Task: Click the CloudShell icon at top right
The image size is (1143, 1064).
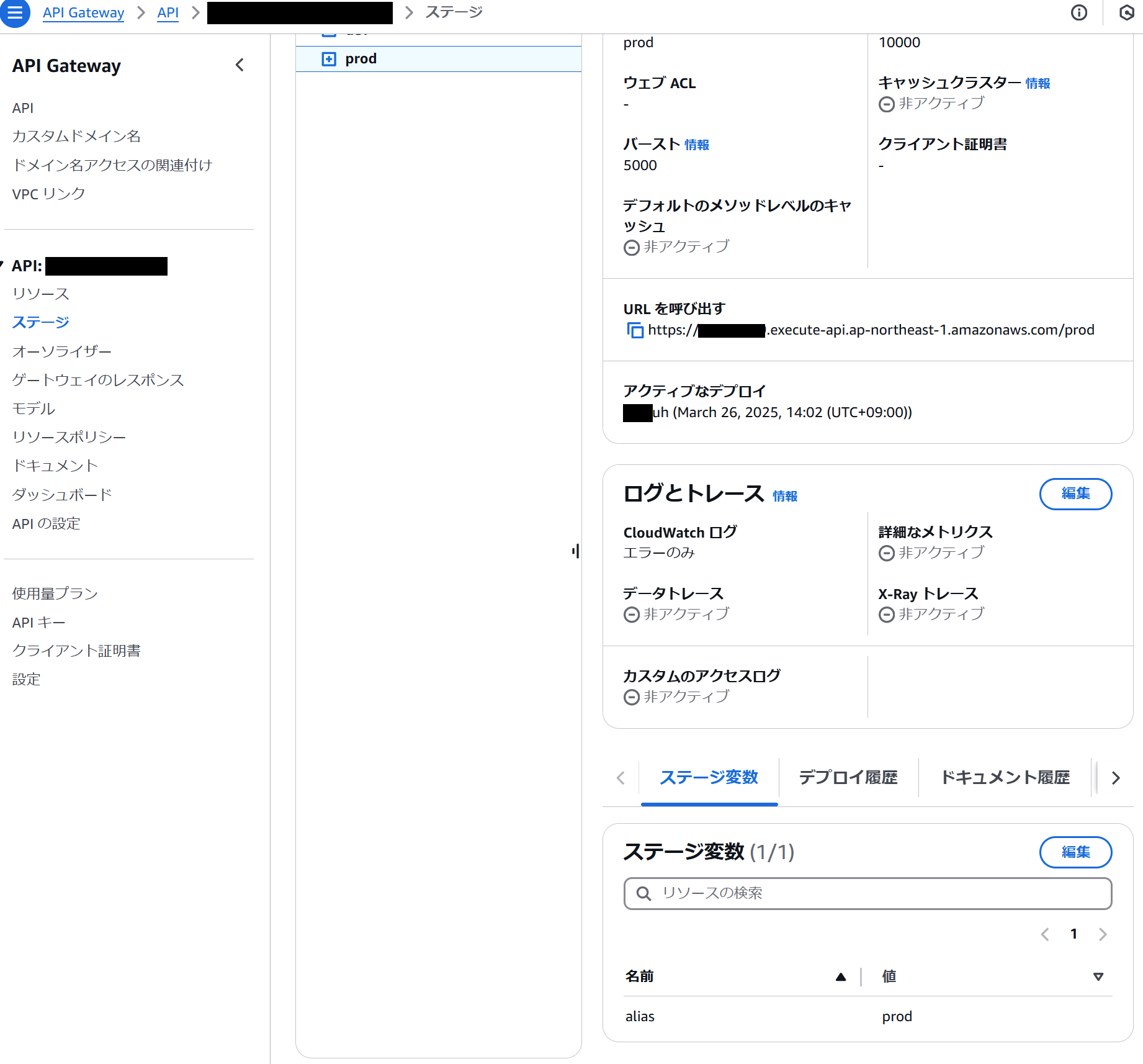Action: pyautogui.click(x=1127, y=11)
